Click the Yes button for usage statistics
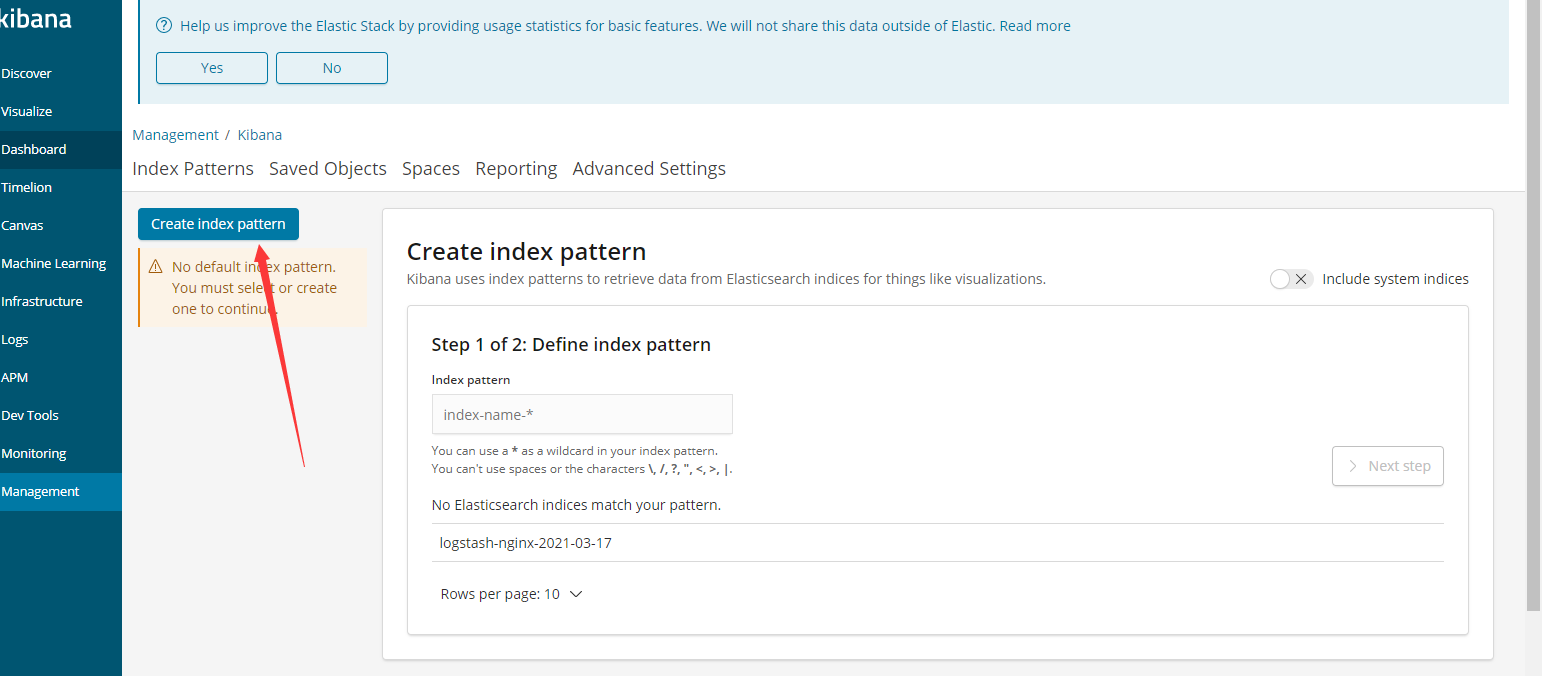The height and width of the screenshot is (676, 1542). pyautogui.click(x=212, y=68)
